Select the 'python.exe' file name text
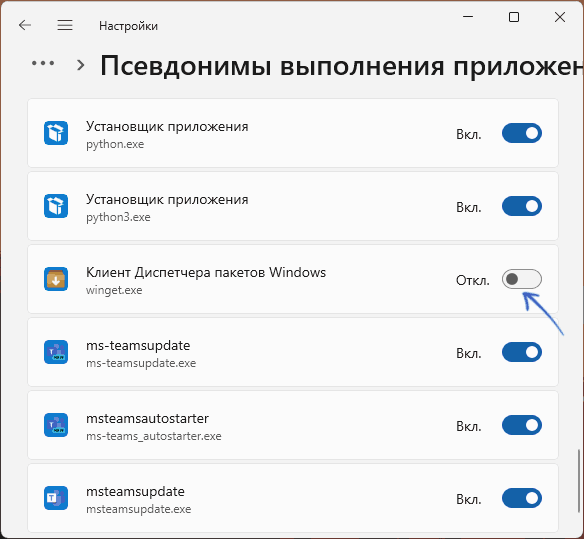The image size is (584, 539). click(115, 144)
